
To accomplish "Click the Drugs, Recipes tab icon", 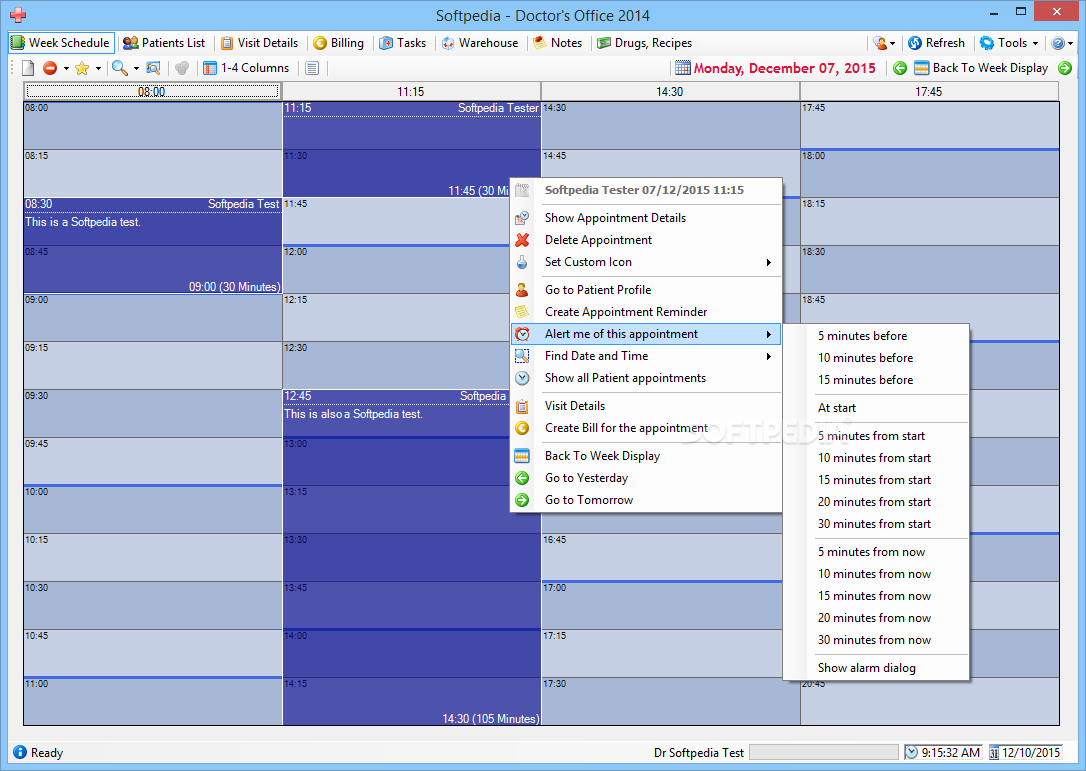I will (x=605, y=43).
